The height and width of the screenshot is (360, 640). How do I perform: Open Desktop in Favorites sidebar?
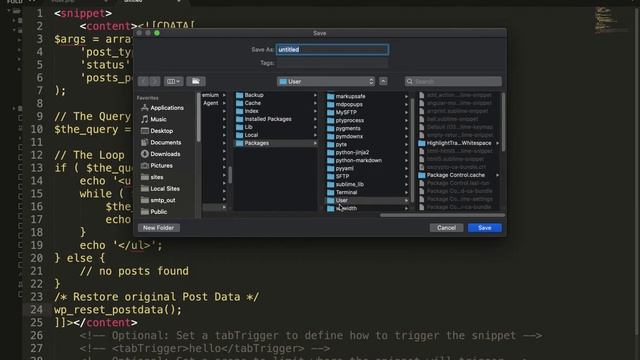click(157, 131)
